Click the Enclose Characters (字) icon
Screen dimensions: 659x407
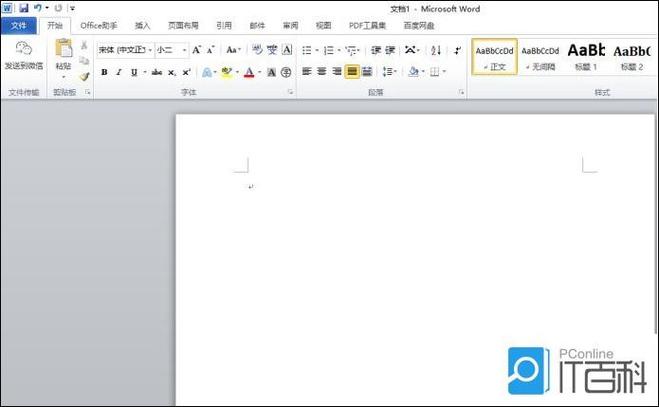286,72
